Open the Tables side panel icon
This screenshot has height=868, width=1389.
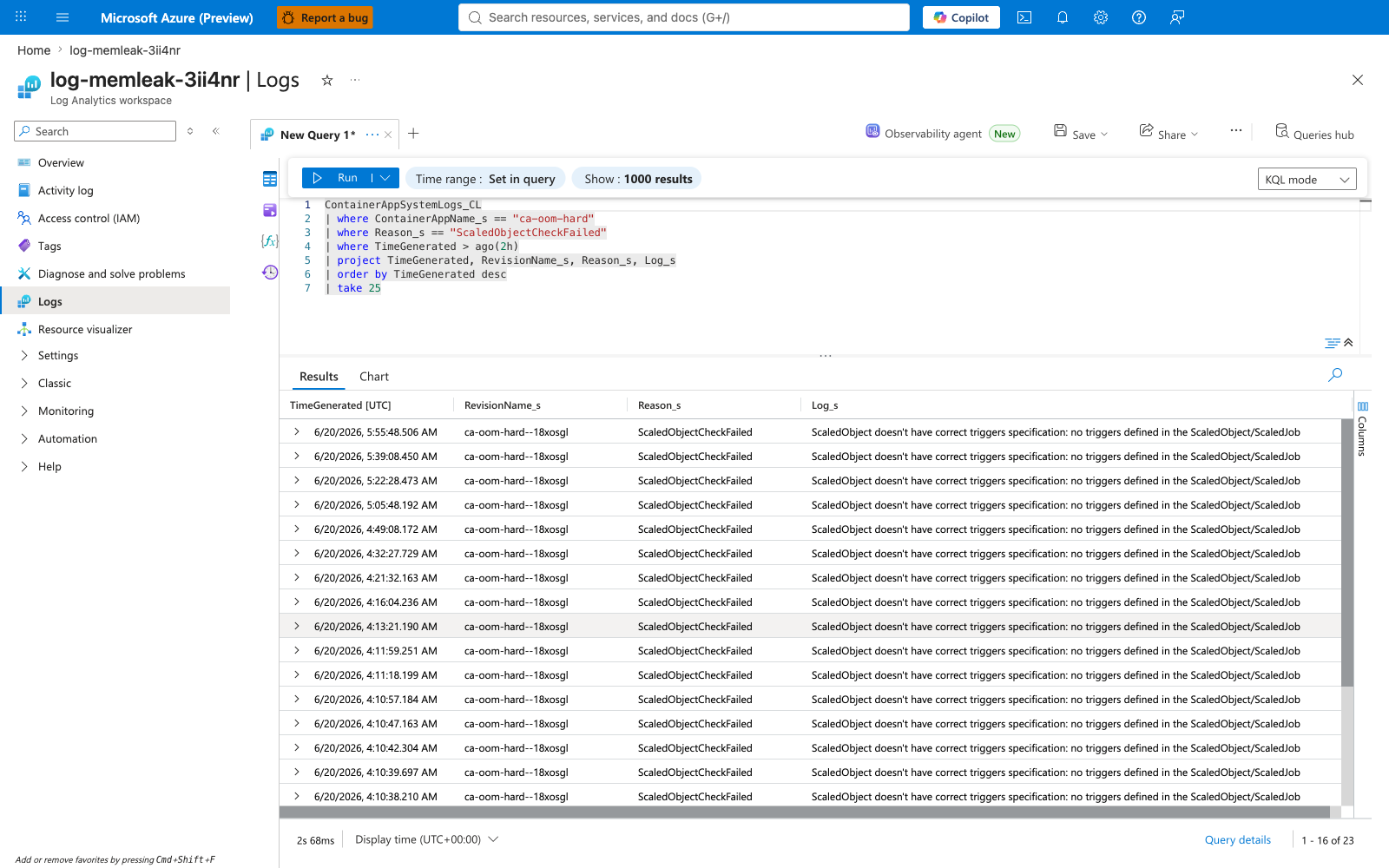(x=270, y=179)
